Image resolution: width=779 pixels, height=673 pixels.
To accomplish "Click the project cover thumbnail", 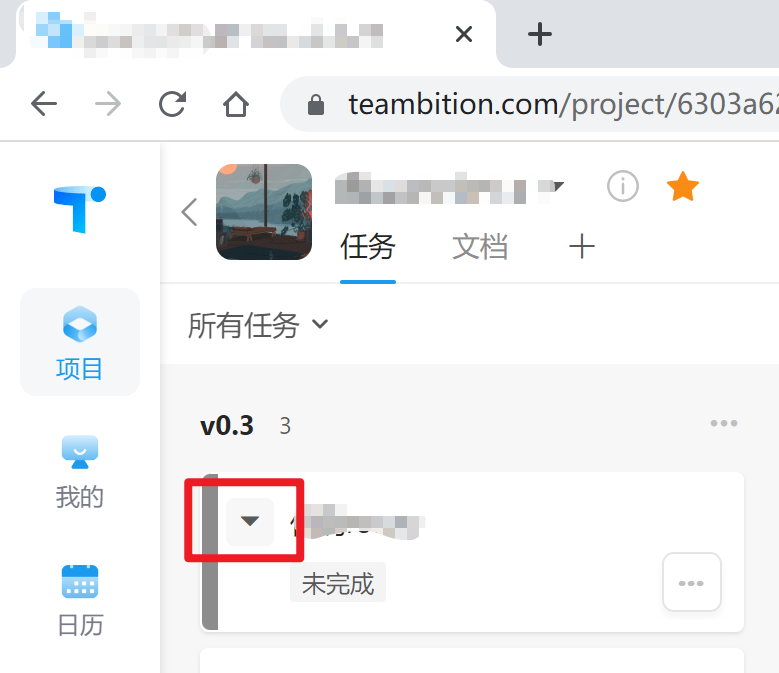I will click(x=264, y=212).
